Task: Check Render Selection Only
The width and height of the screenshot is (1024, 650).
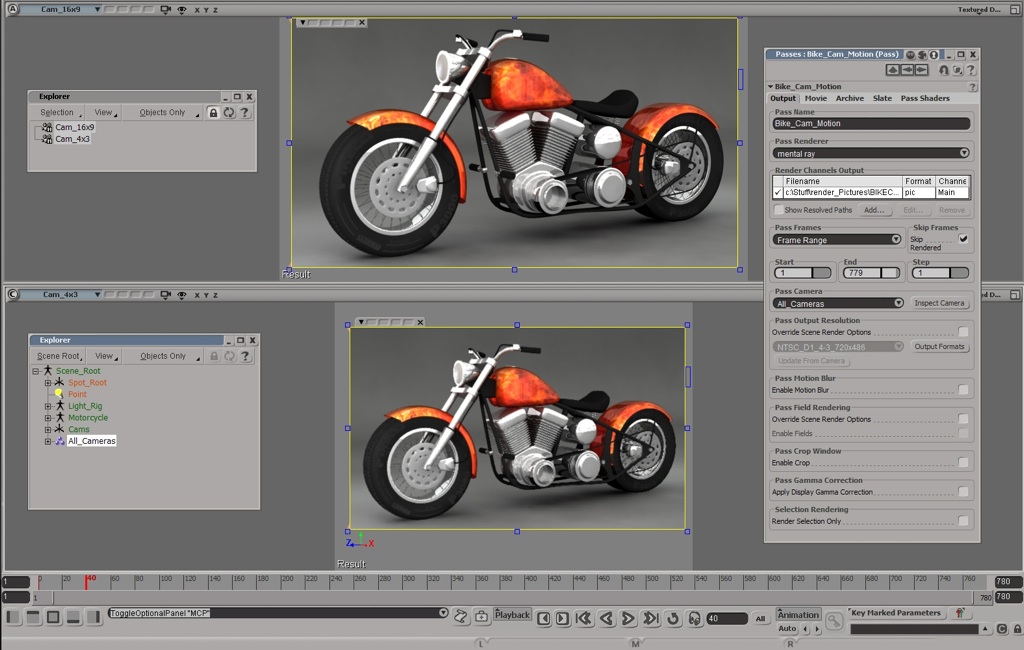Action: click(963, 521)
